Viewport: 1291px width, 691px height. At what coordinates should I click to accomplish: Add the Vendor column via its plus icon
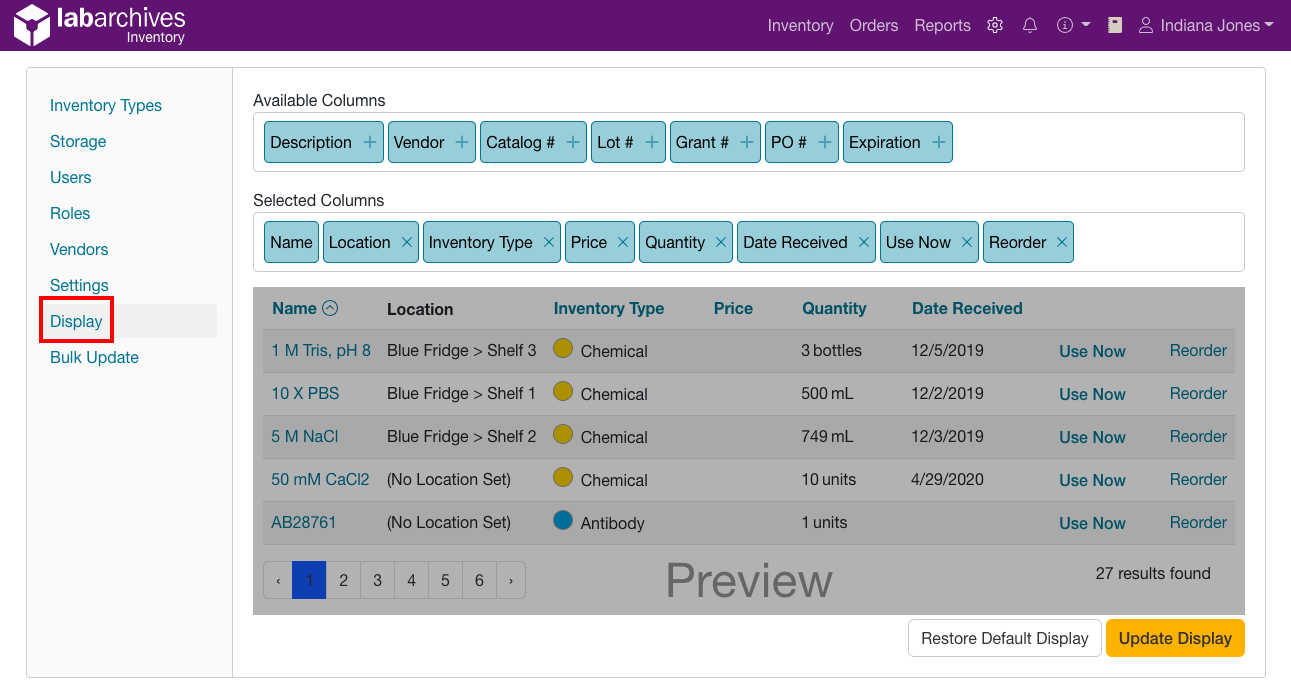pos(461,142)
